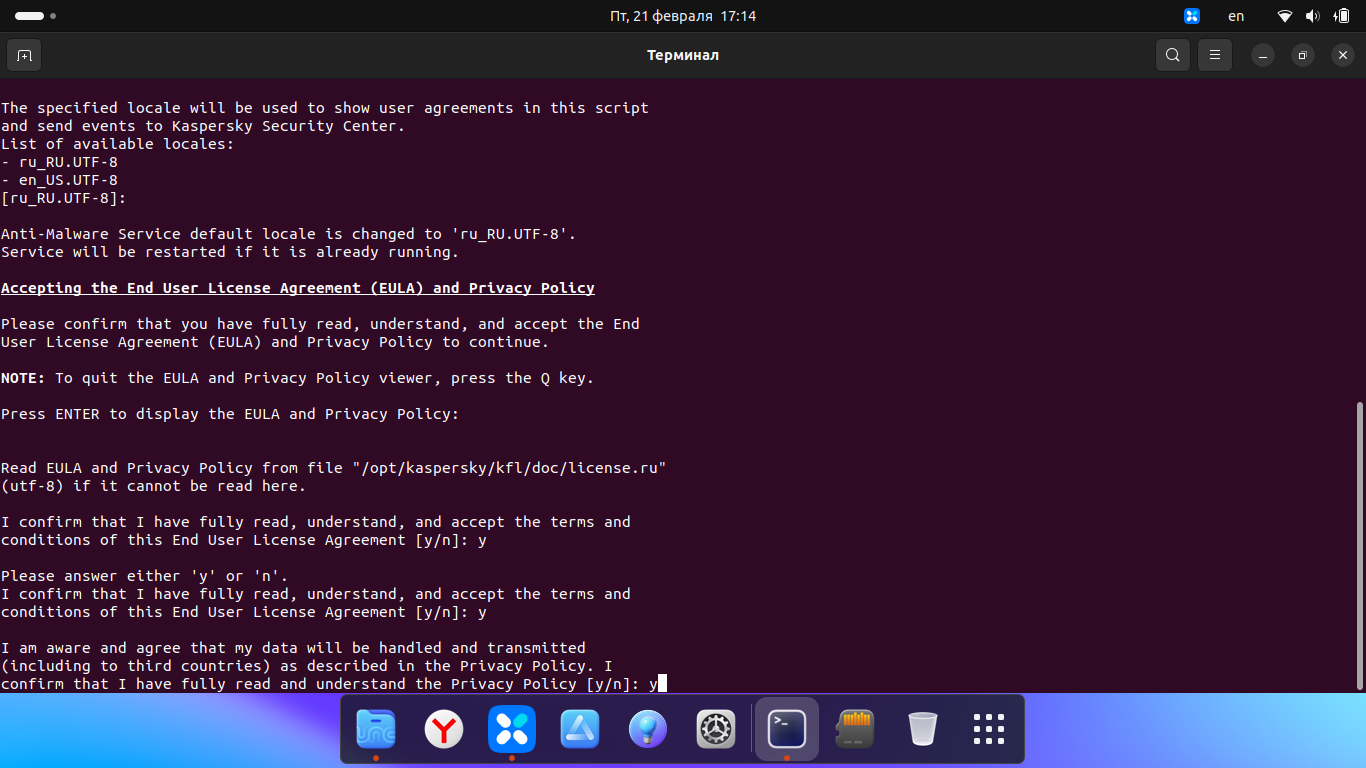Open the memory card app in dock
Screen dimensions: 1366x768
pos(855,729)
